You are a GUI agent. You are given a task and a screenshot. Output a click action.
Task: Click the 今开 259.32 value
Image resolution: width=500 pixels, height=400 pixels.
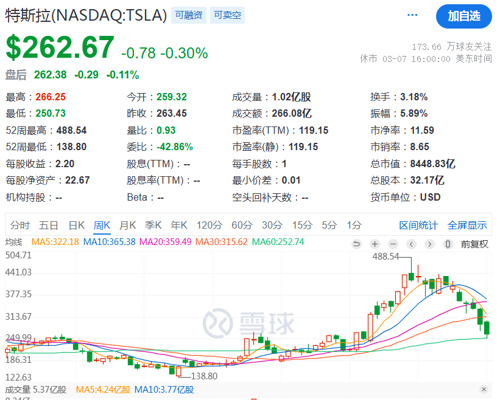tap(172, 97)
